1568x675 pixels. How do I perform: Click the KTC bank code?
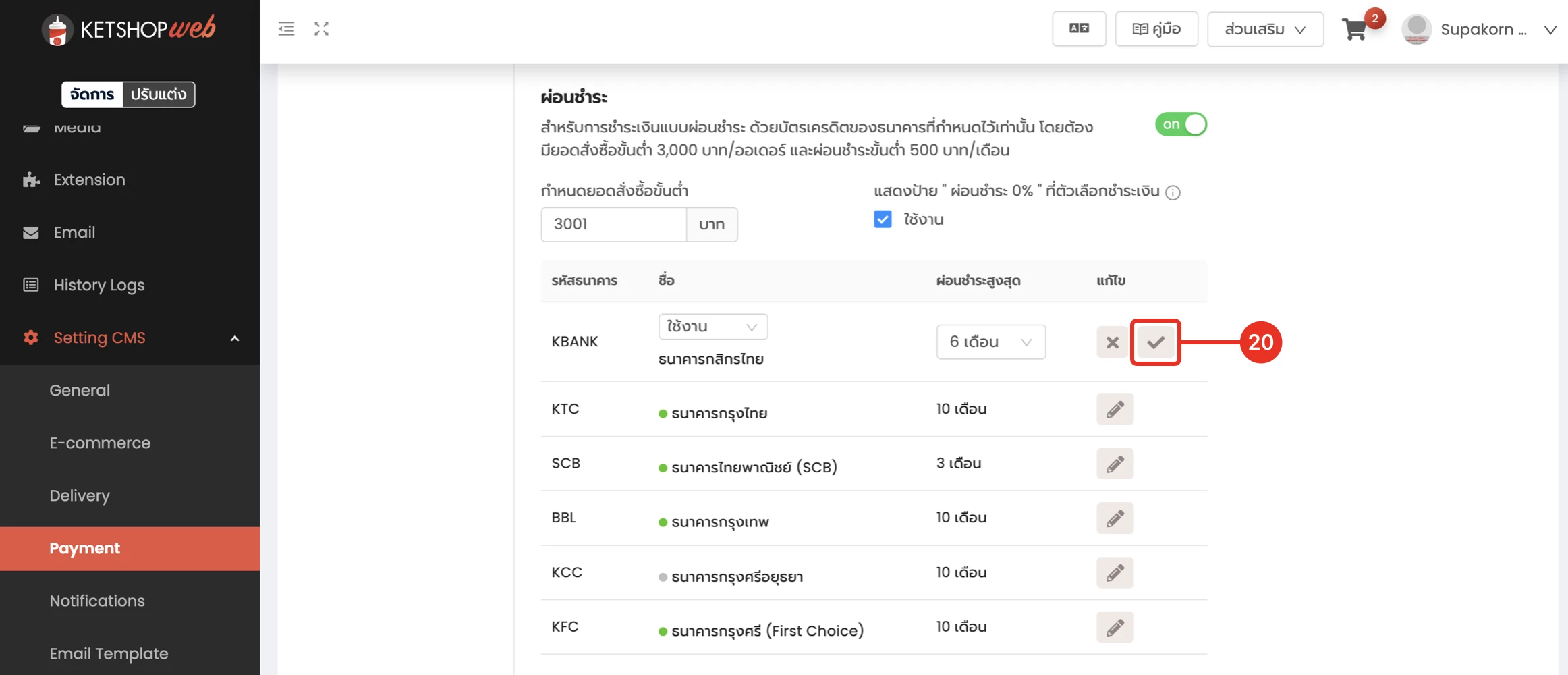(x=565, y=409)
